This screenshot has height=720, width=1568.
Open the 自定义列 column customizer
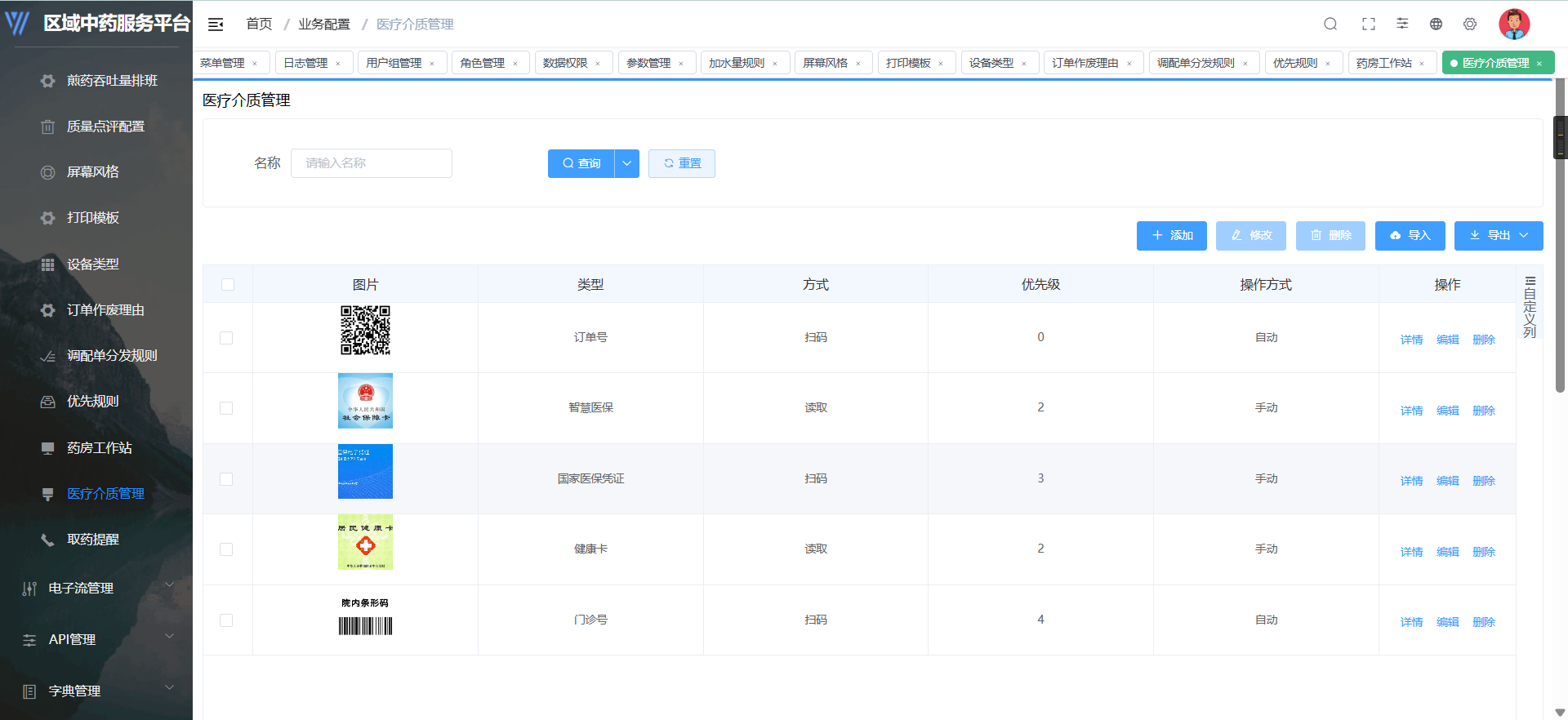1530,308
